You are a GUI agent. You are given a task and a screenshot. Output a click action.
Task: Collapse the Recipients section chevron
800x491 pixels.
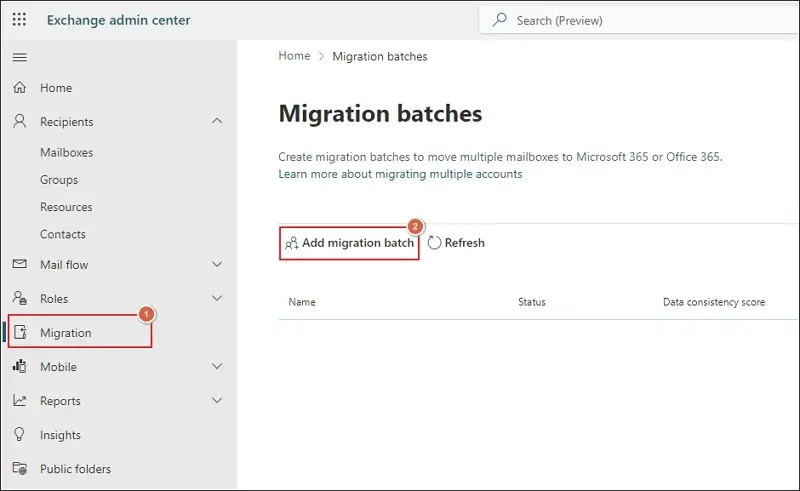pos(217,121)
